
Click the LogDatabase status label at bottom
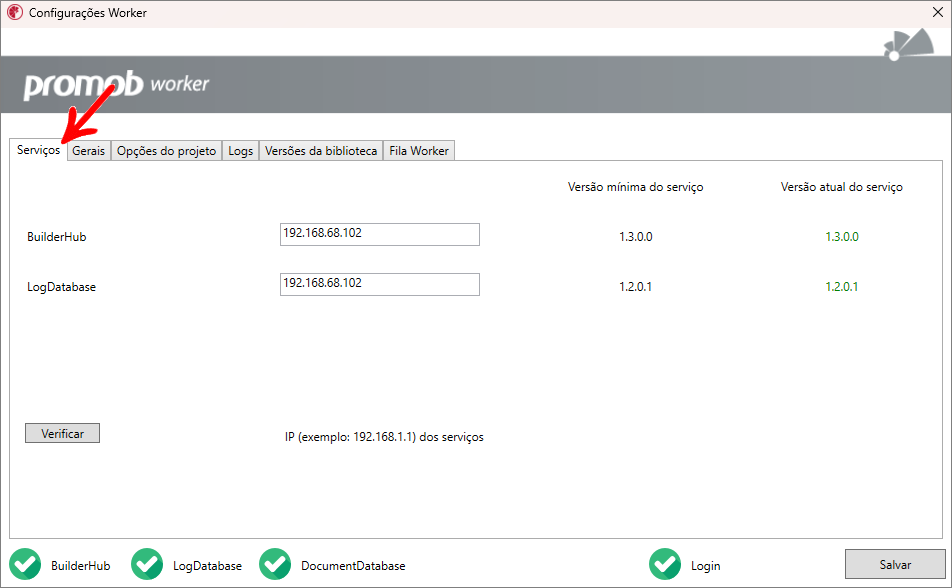pyautogui.click(x=207, y=566)
